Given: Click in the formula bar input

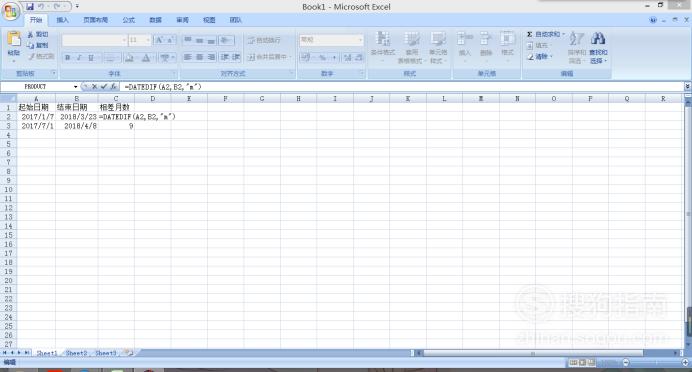Looking at the screenshot, I should point(402,87).
